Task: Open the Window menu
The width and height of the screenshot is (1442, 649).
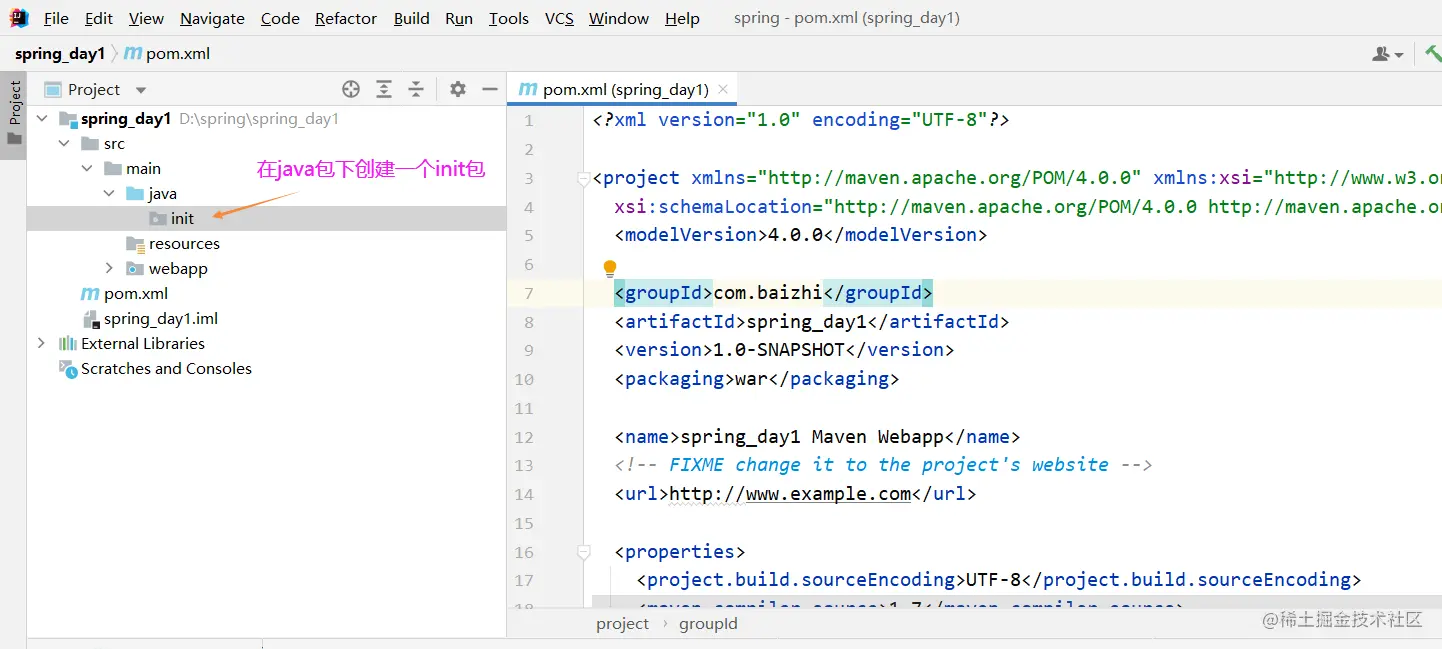Action: pyautogui.click(x=619, y=18)
